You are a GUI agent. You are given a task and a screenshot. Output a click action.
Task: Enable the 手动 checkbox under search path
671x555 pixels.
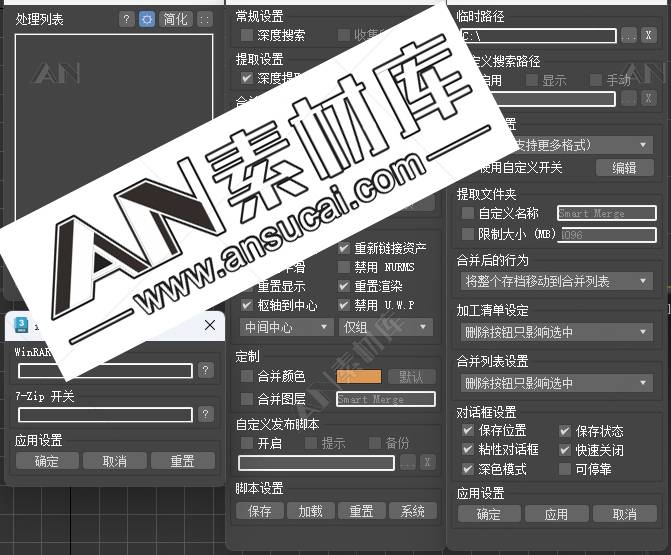596,80
